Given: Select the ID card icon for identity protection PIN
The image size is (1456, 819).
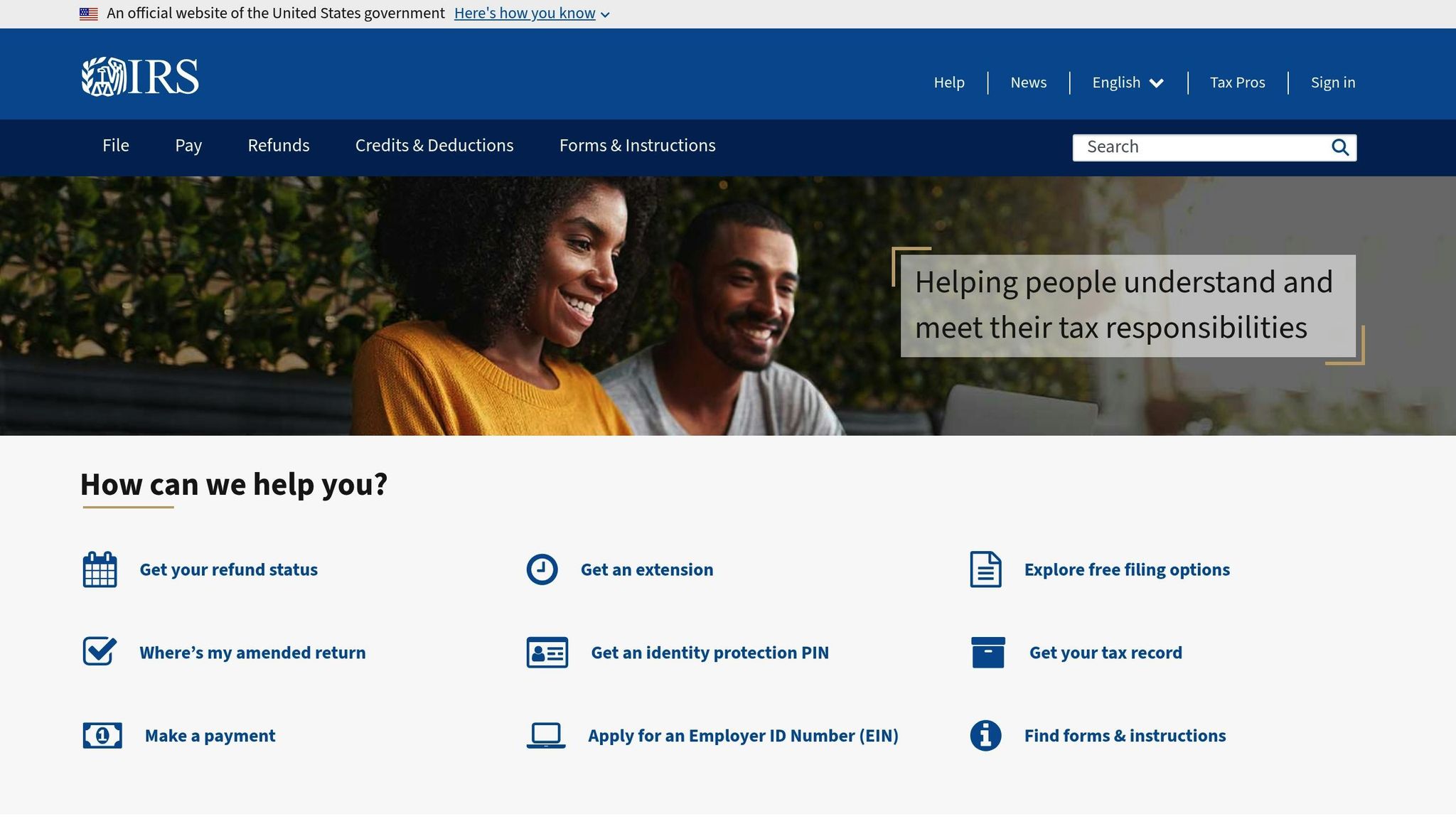Looking at the screenshot, I should coord(546,652).
